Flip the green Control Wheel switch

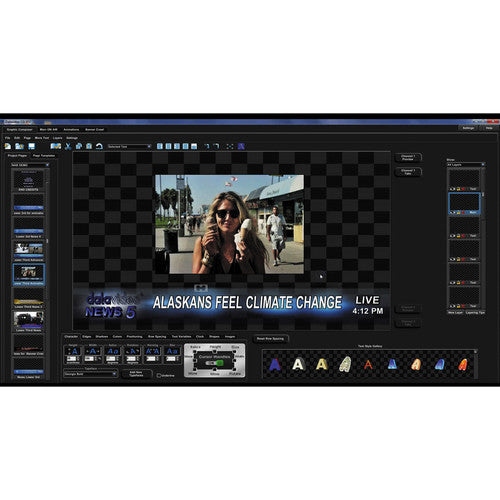coord(214,363)
